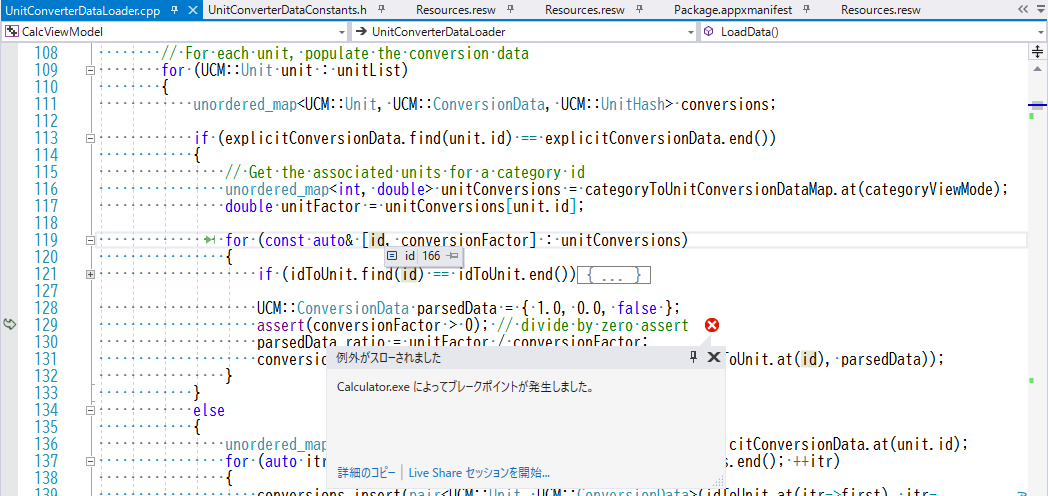Expand the collapsed { ... } code region

point(614,275)
